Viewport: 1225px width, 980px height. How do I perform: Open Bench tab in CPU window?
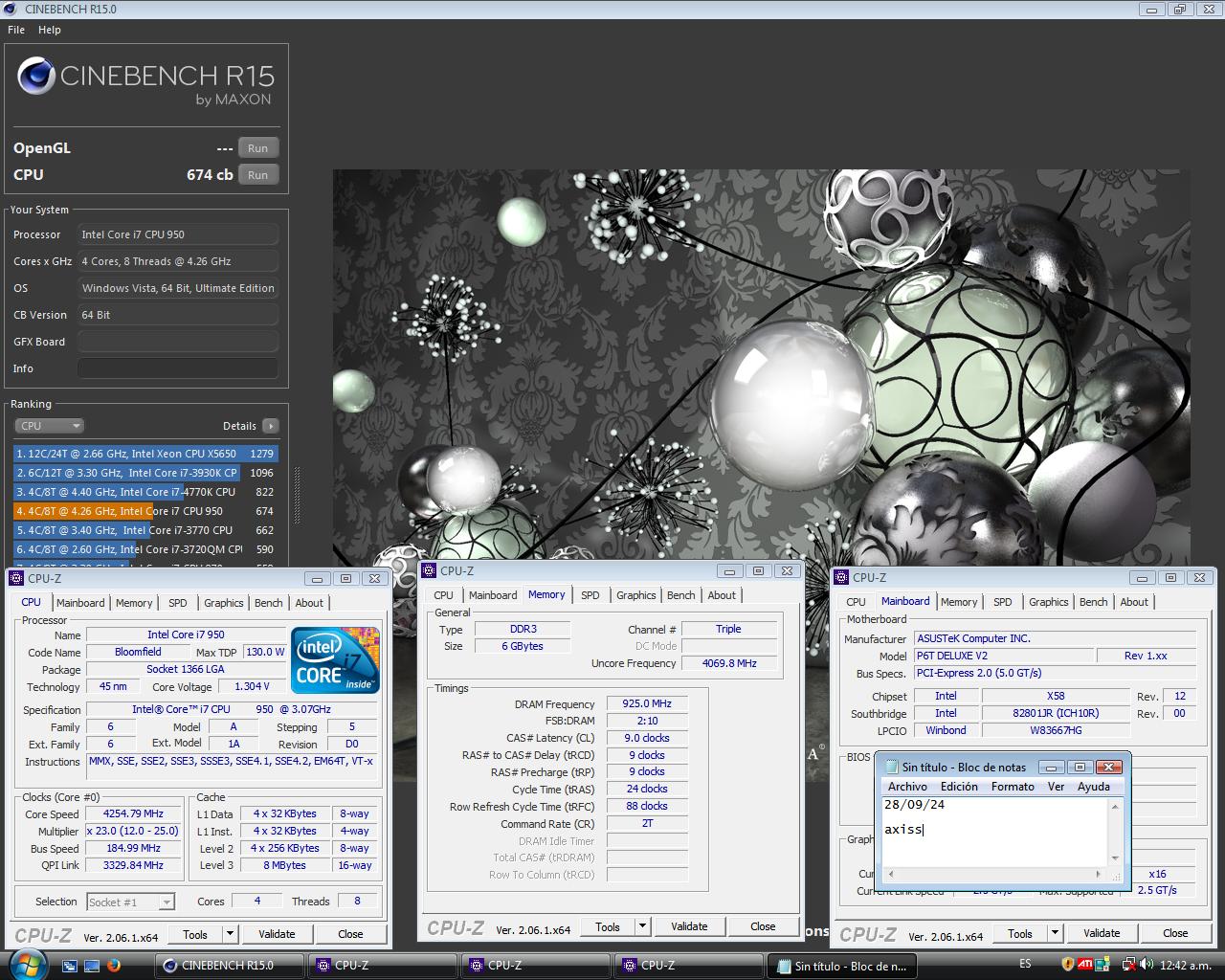pos(269,603)
